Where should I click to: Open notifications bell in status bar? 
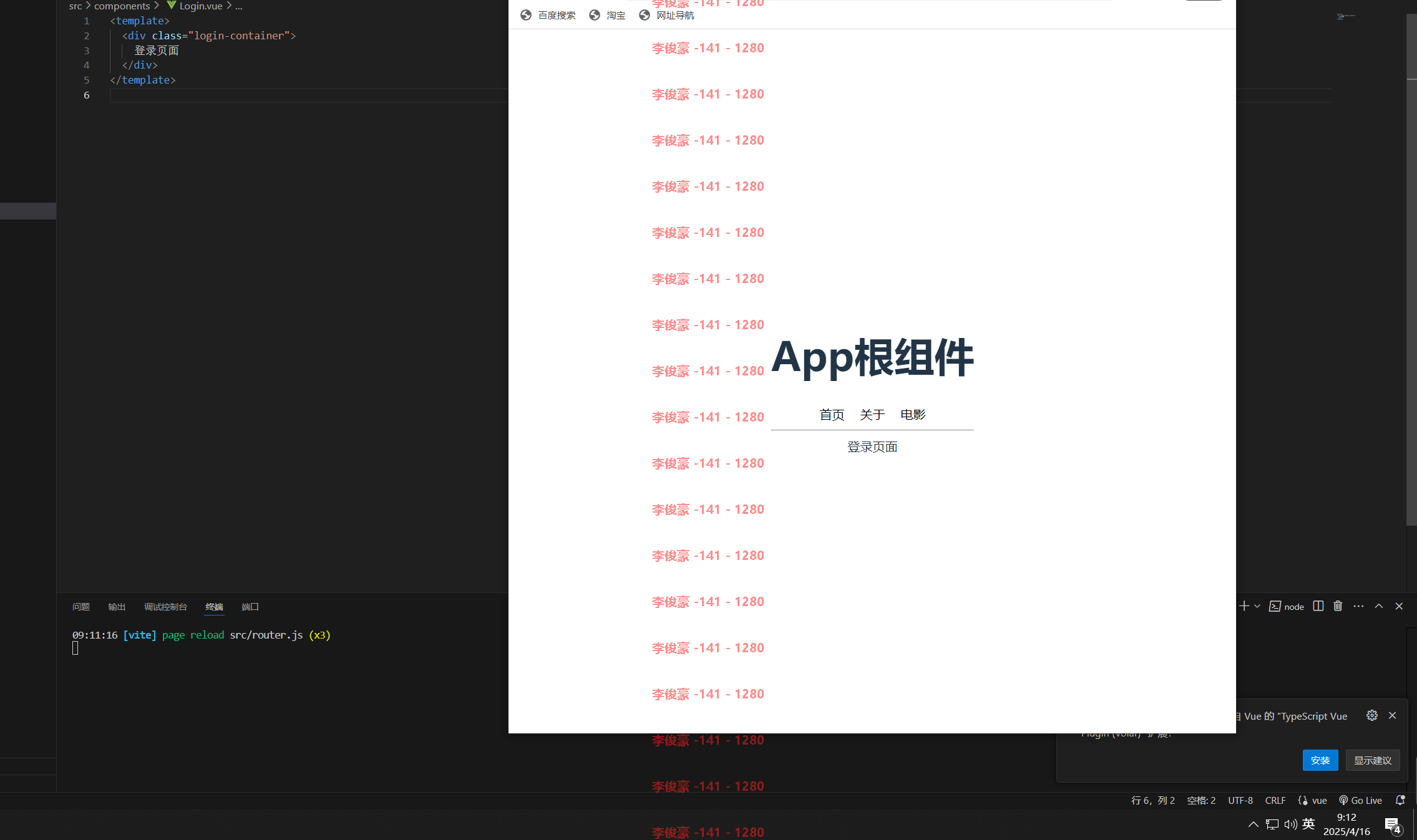coord(1400,800)
